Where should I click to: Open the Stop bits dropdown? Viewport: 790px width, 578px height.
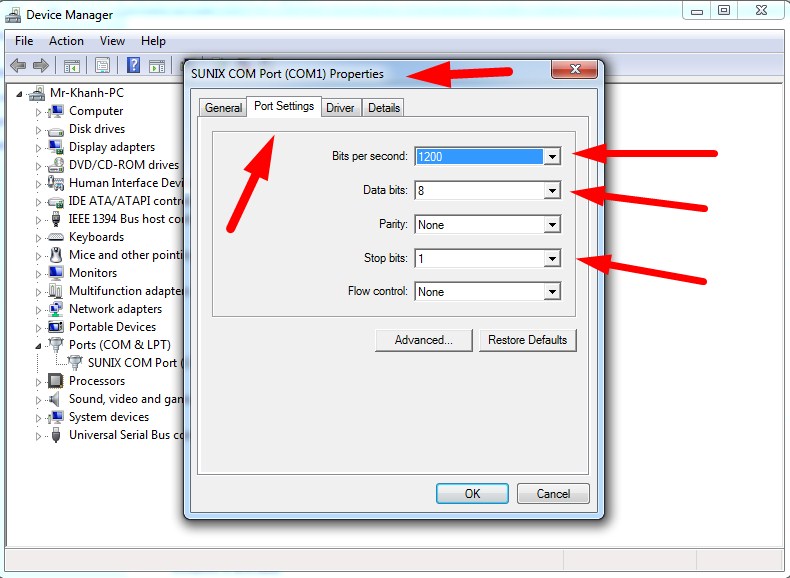click(x=552, y=259)
